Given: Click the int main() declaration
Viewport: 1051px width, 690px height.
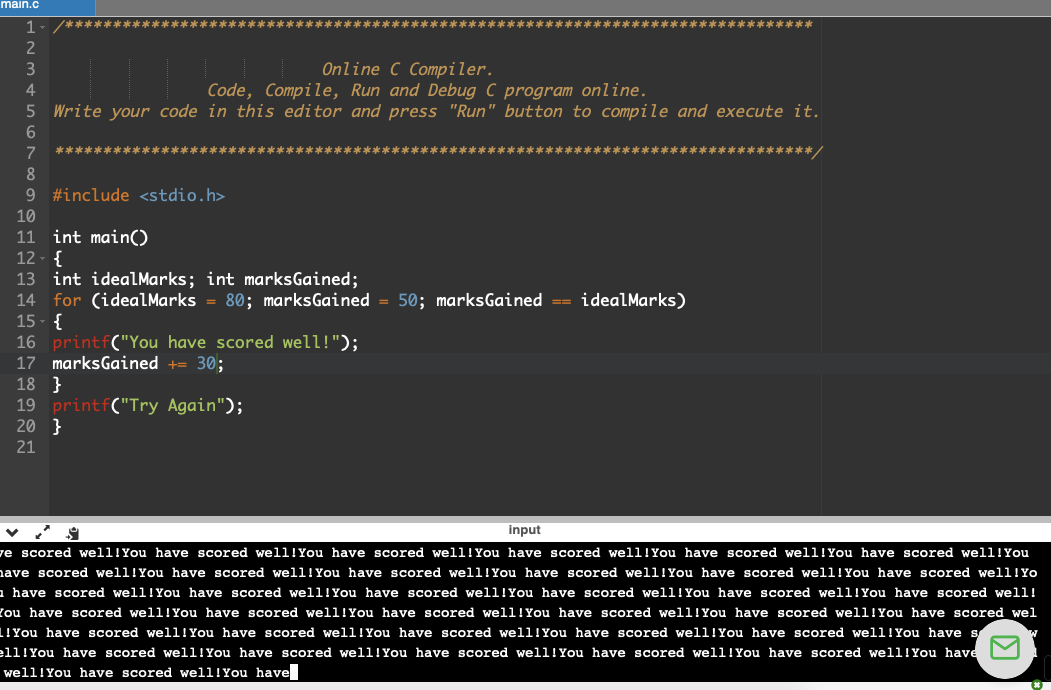Looking at the screenshot, I should (99, 237).
